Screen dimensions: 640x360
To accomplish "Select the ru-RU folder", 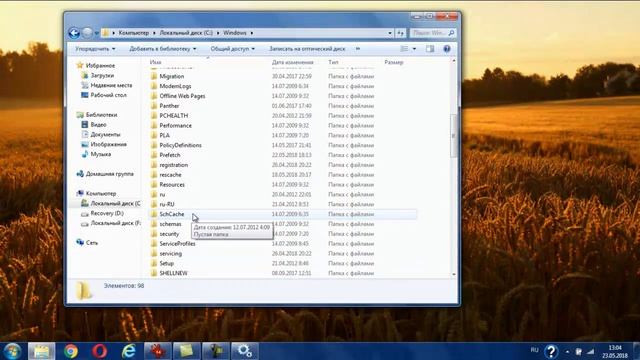I will pos(167,204).
